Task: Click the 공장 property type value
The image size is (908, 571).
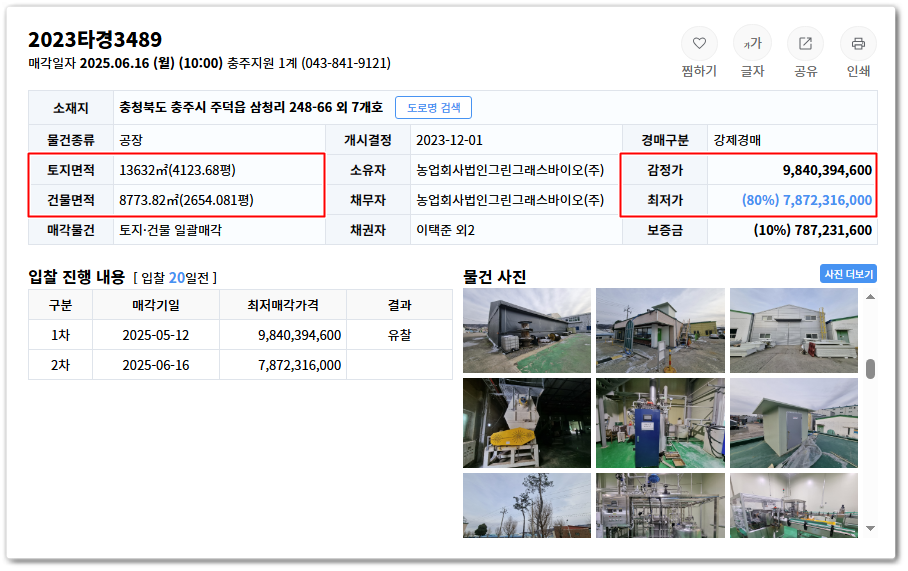Action: [131, 140]
